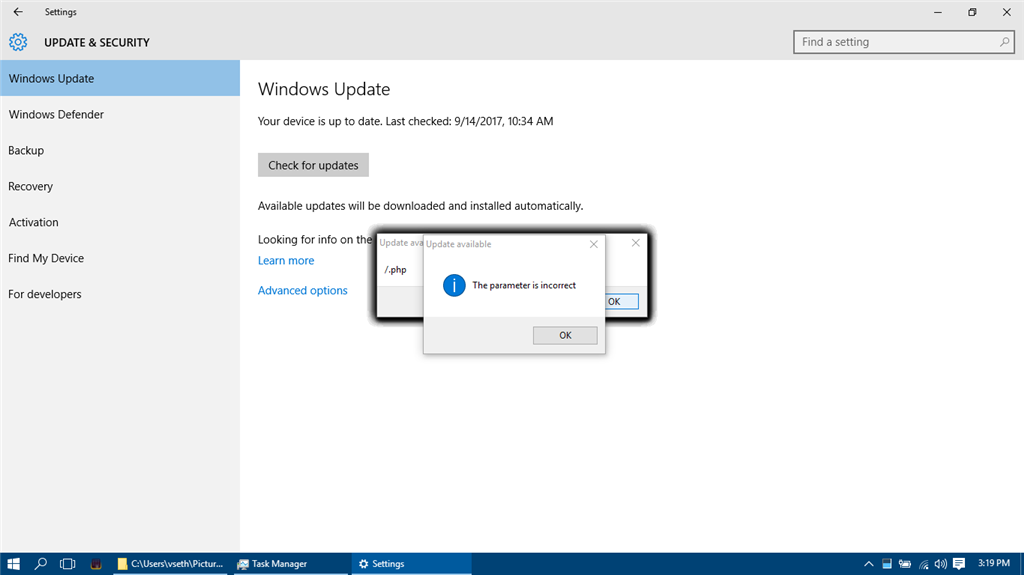Close the front Update available dialog
The image size is (1024, 575).
[594, 244]
